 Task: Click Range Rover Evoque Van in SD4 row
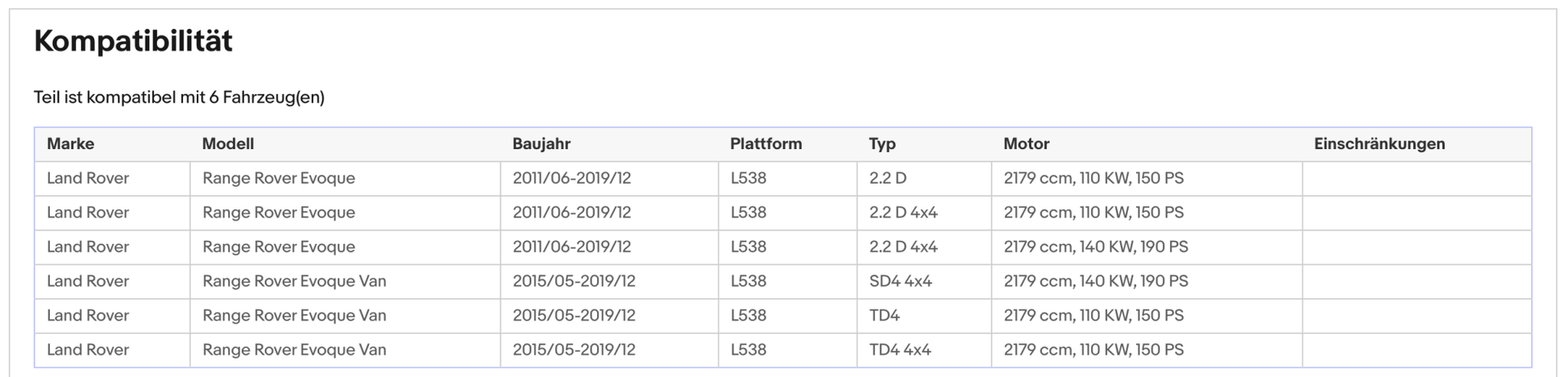click(294, 281)
